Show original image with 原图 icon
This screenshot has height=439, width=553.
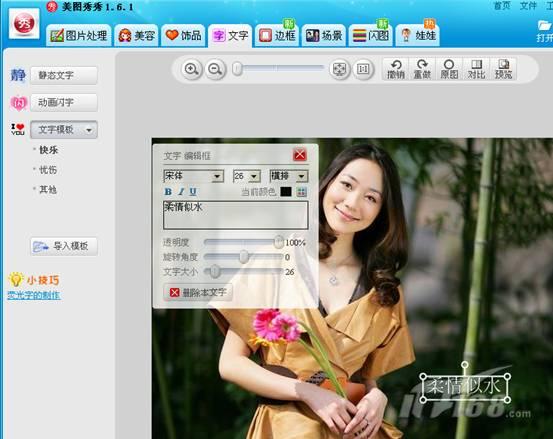pyautogui.click(x=449, y=69)
